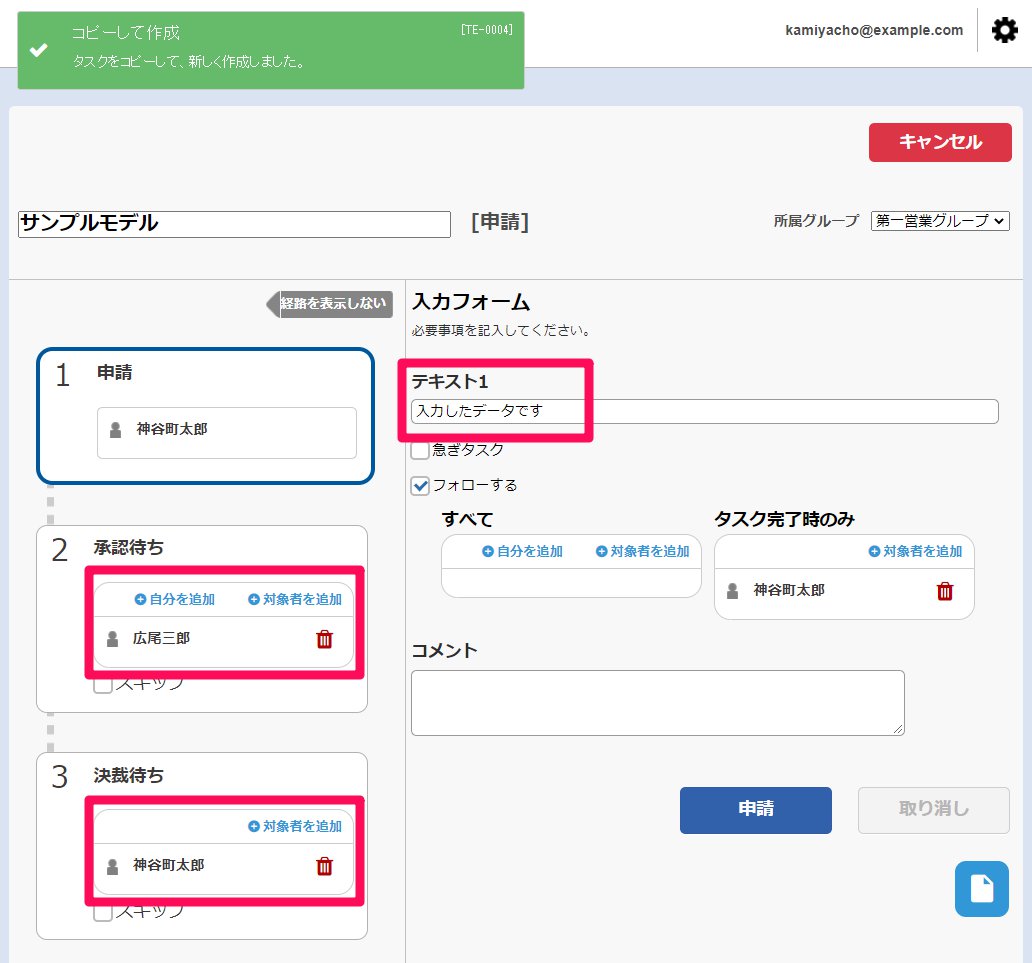Submit using the blue 申請 button
The height and width of the screenshot is (963, 1032).
(x=755, y=810)
